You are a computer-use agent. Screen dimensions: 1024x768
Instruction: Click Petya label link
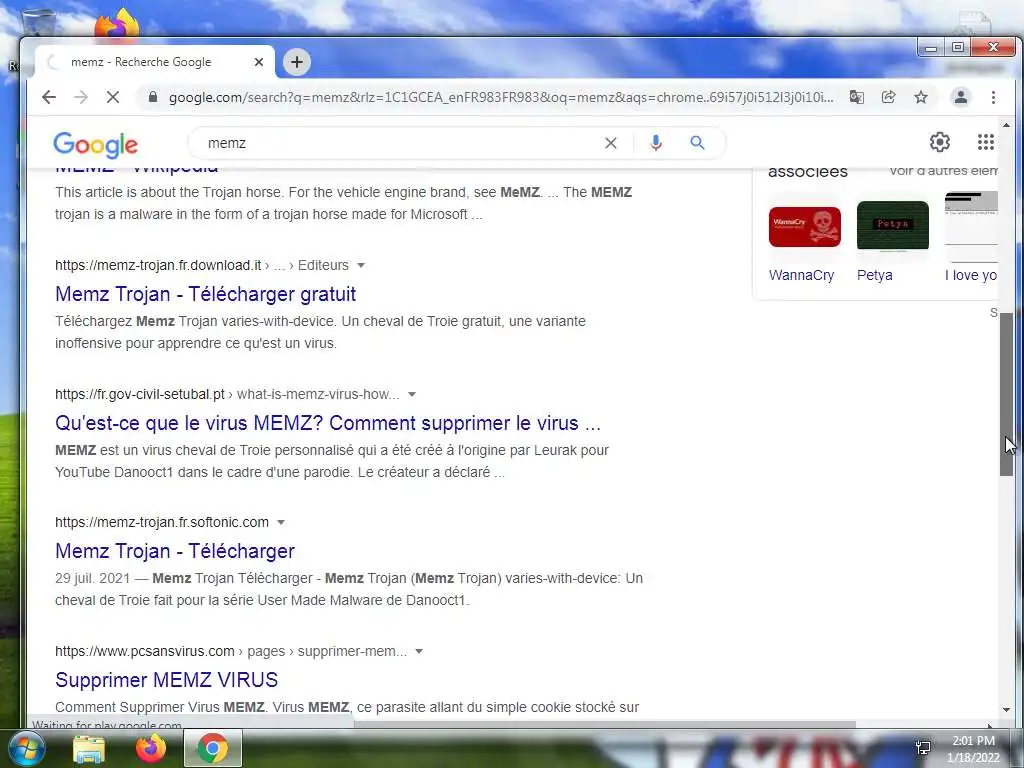(x=874, y=275)
